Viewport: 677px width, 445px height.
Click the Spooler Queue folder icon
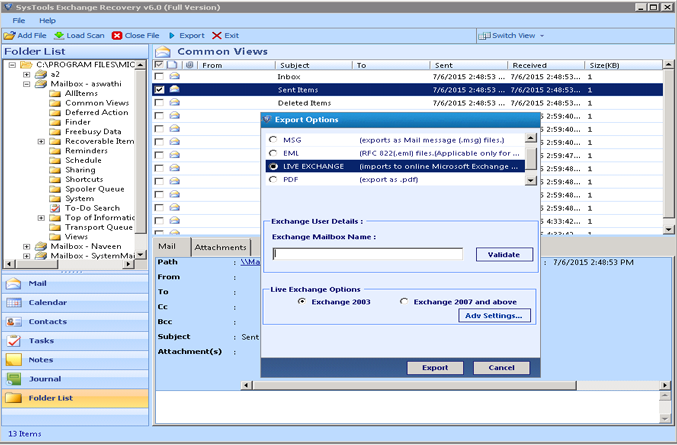pyautogui.click(x=55, y=189)
